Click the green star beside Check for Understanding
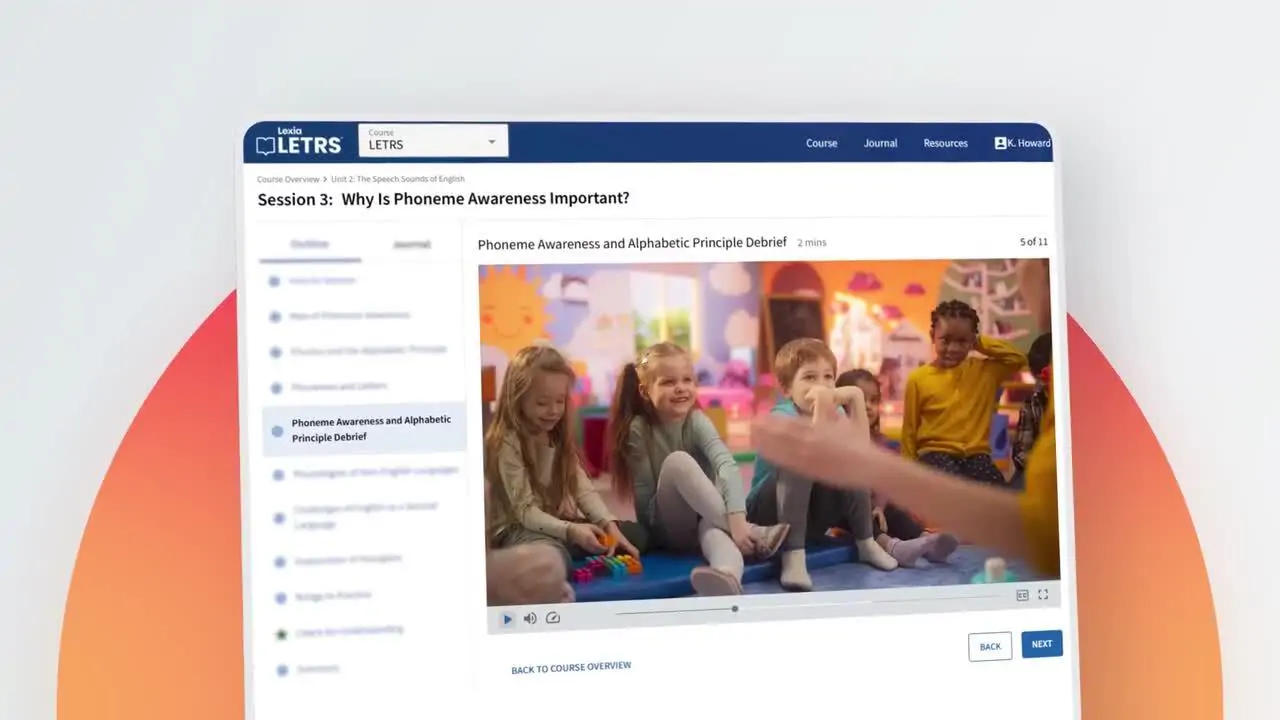1280x720 pixels. [281, 633]
